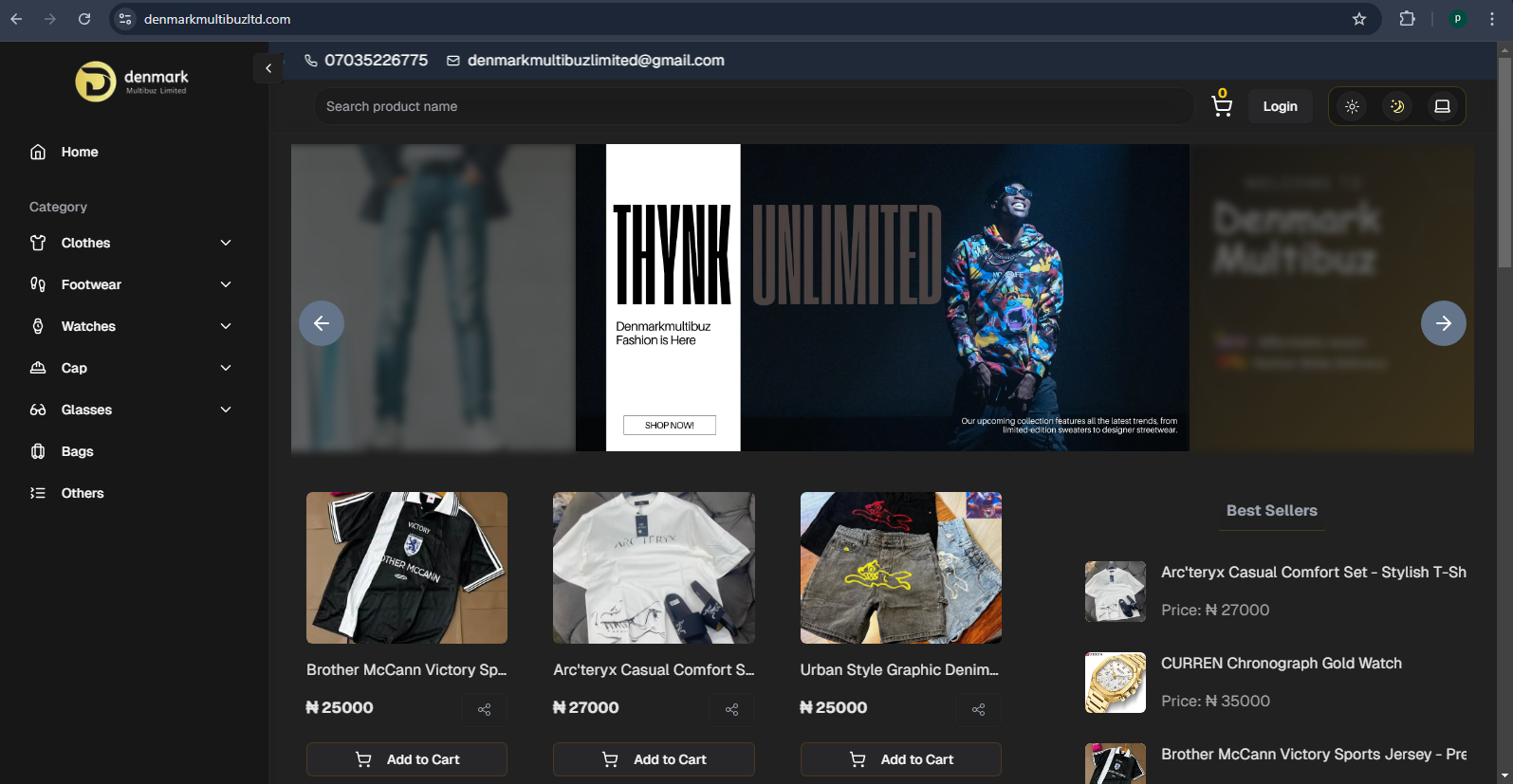Click Brother McCann Victory Sports Jersey best seller
The width and height of the screenshot is (1513, 784).
pos(1314,754)
